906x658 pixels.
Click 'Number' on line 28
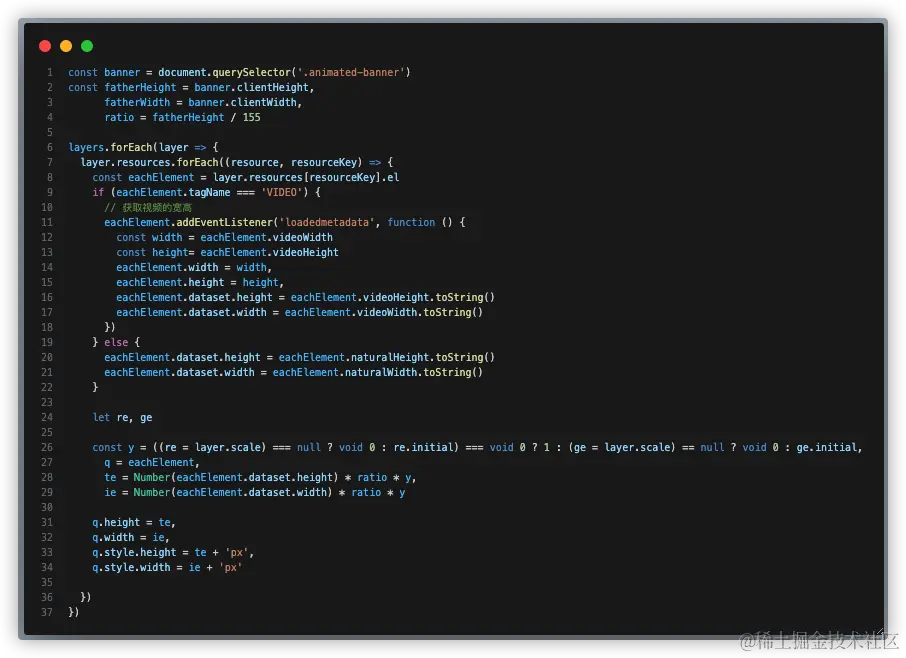coord(152,477)
